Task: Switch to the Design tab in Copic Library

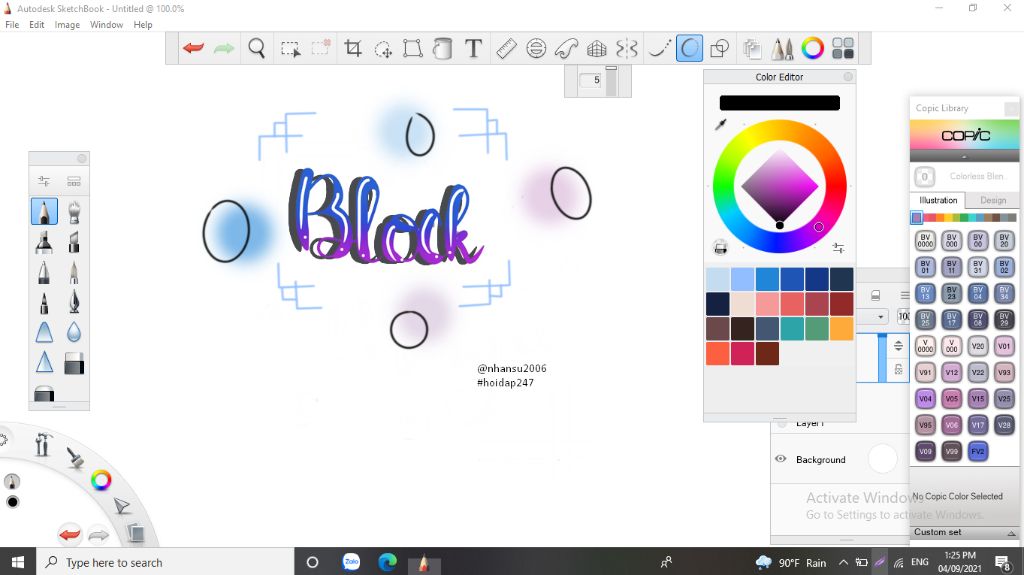Action: click(993, 200)
